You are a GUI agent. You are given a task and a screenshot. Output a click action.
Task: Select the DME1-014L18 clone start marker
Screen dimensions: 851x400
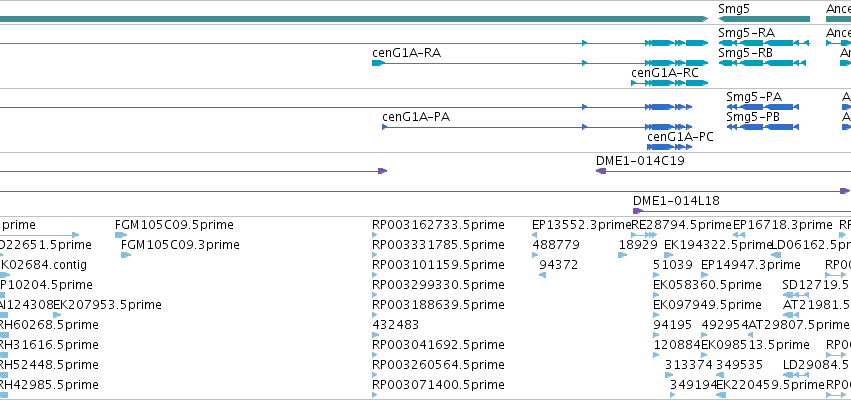click(x=638, y=211)
